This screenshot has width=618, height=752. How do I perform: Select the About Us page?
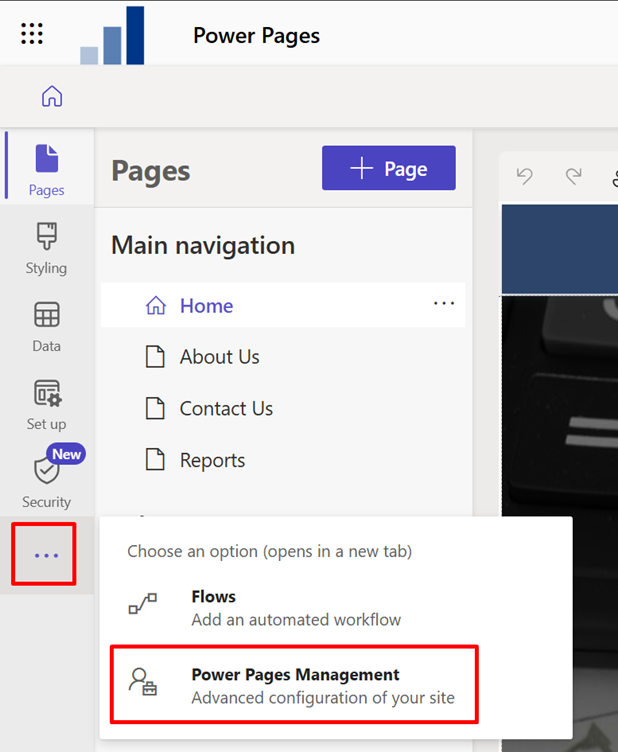[283, 357]
